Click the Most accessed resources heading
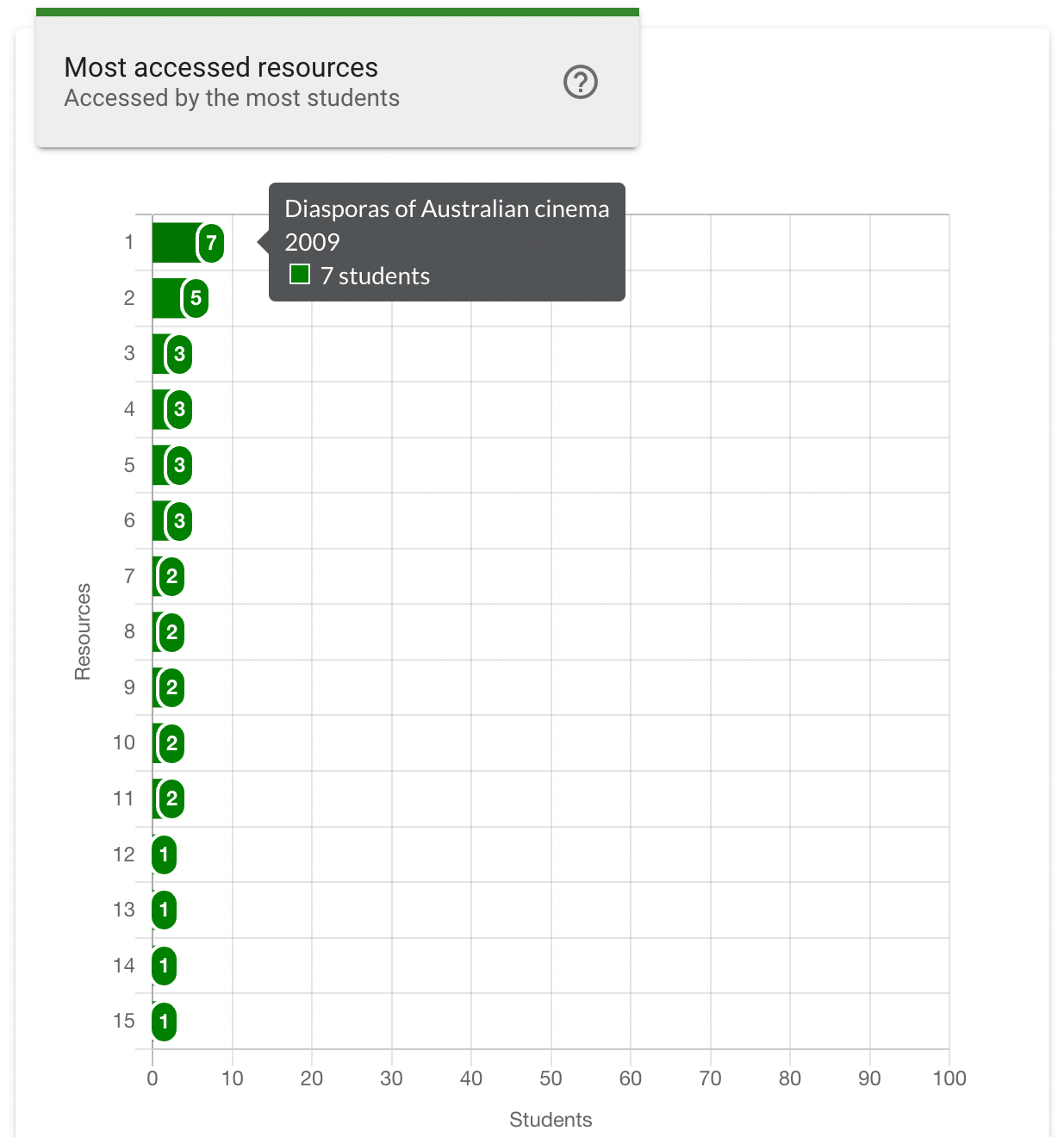Screen dimensions: 1064x1137 (221, 67)
